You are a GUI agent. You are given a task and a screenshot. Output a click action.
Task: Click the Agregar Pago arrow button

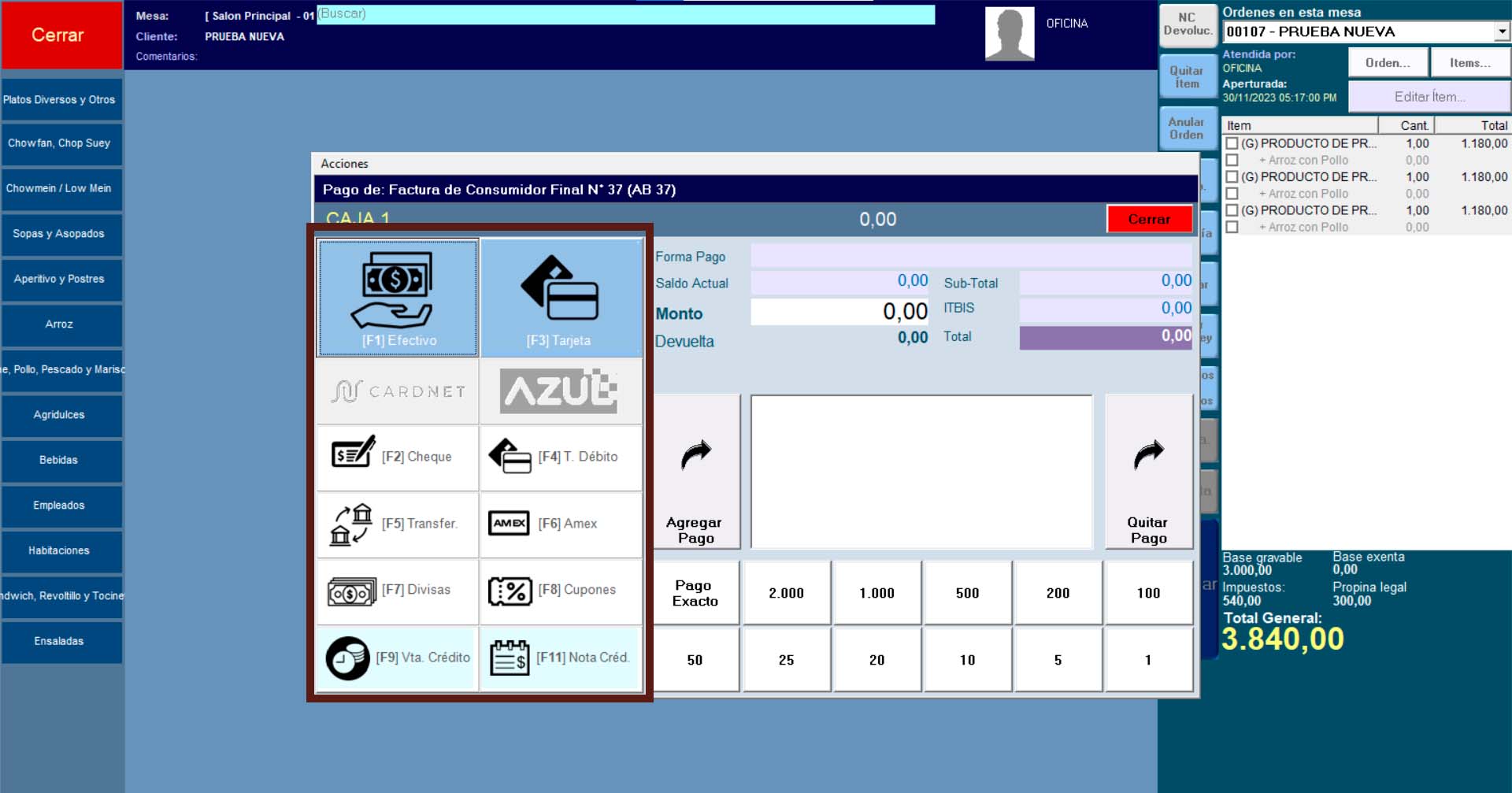pyautogui.click(x=695, y=472)
